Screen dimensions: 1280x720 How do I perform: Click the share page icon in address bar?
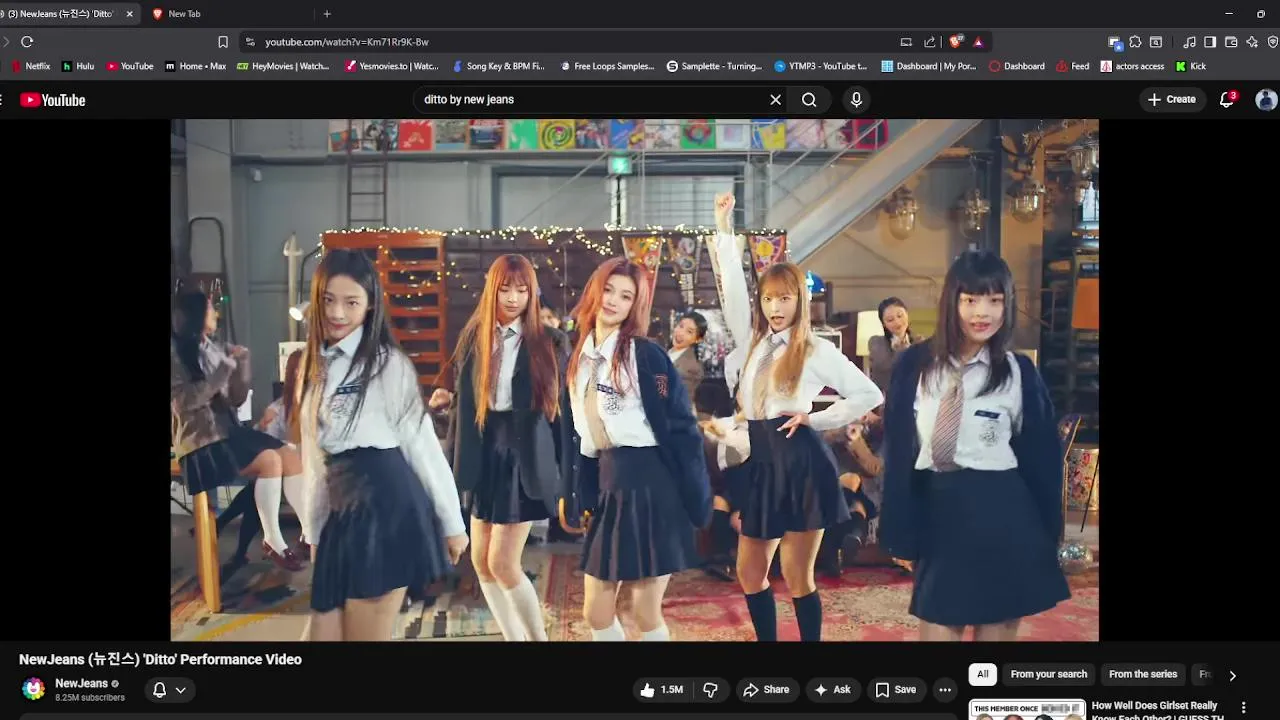point(930,42)
